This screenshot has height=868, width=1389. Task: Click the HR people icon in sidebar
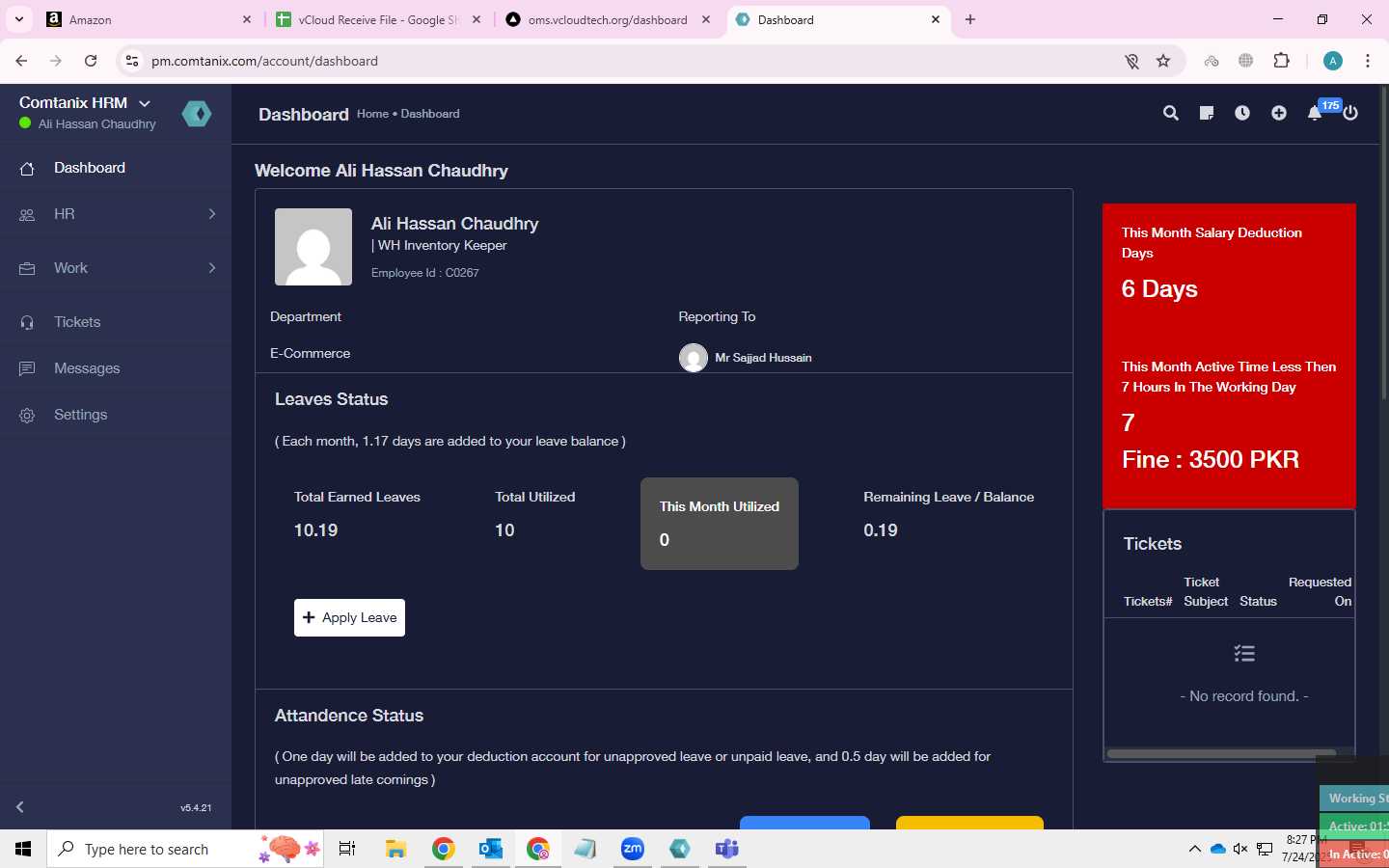(27, 215)
